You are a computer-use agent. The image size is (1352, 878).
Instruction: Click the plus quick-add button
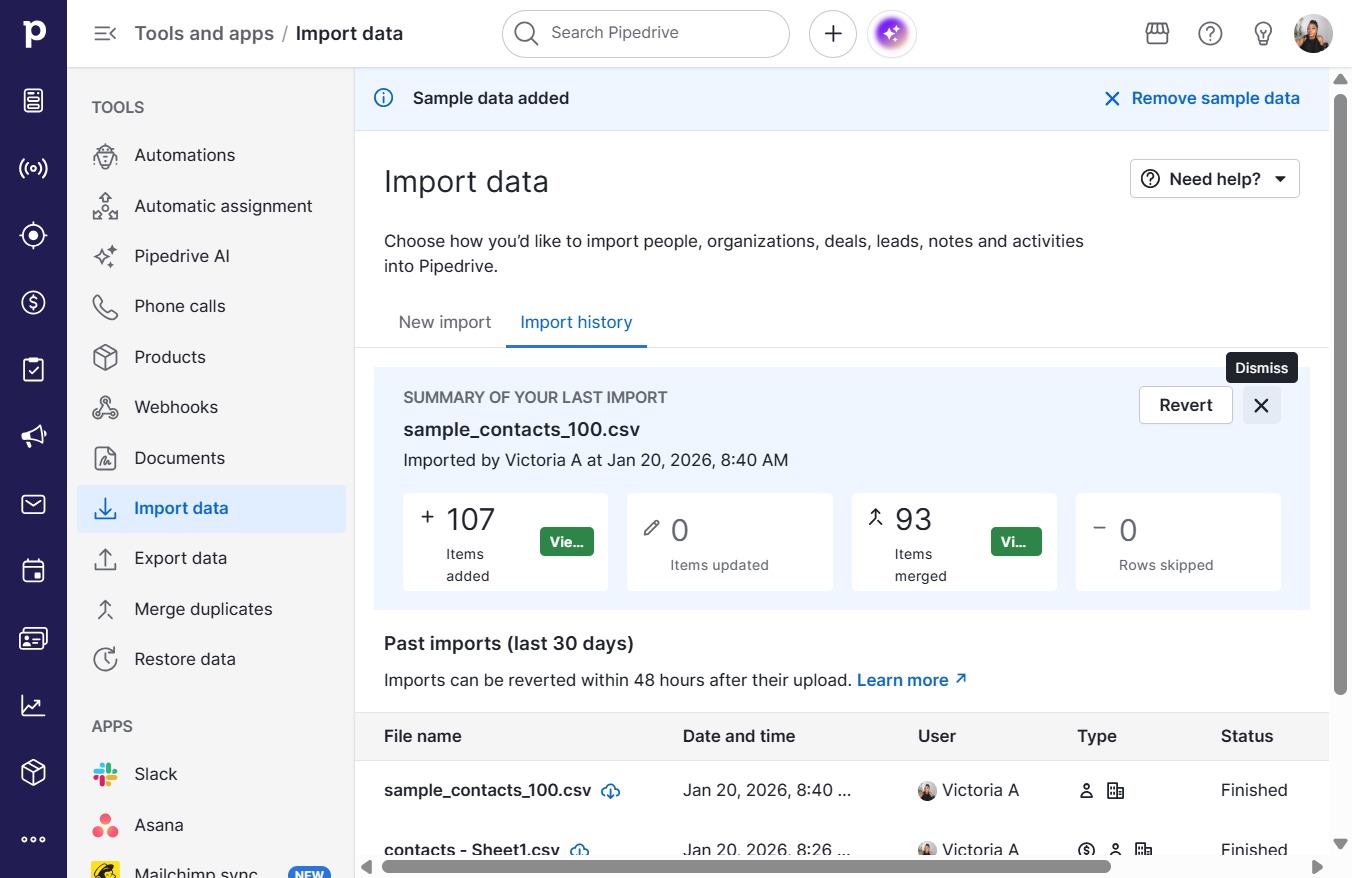(833, 34)
